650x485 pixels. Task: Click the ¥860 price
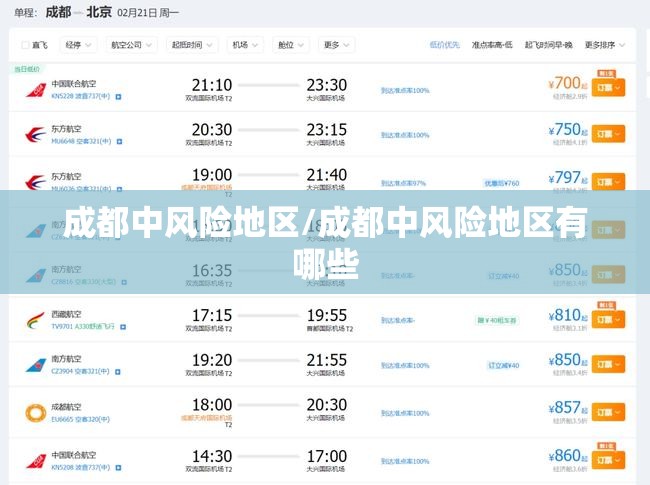[568, 456]
